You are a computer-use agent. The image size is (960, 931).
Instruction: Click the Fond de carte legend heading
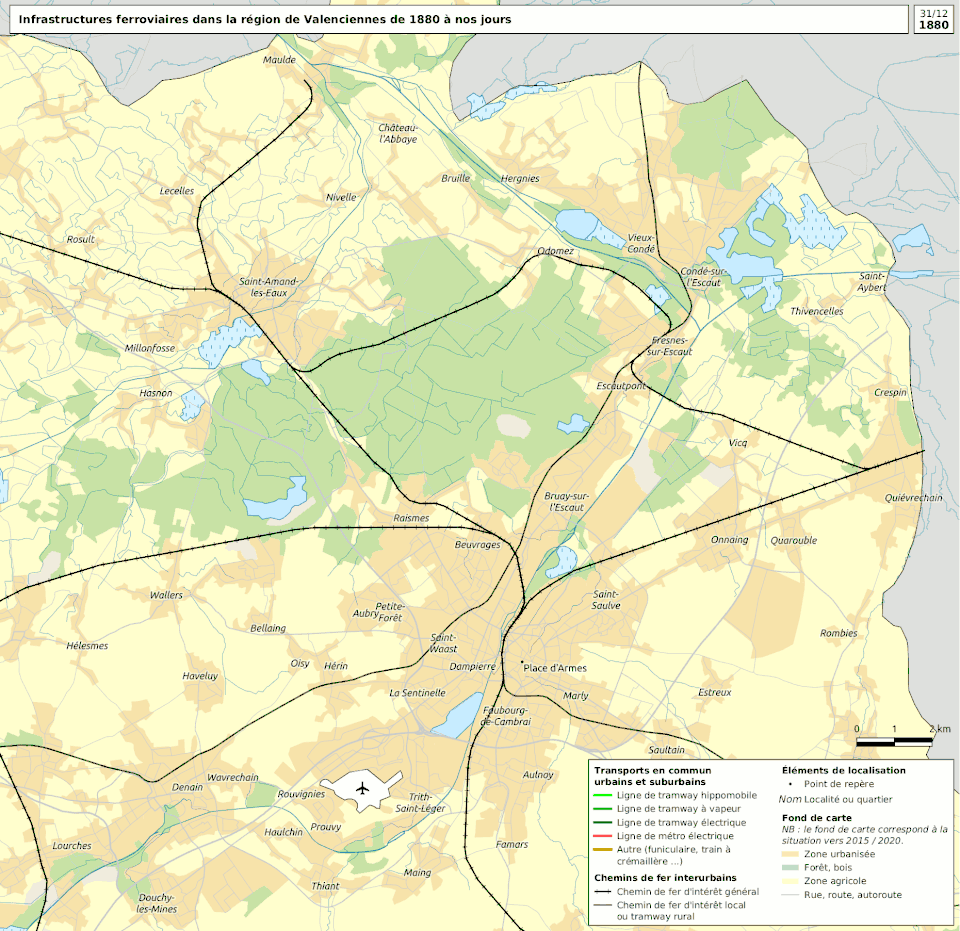coord(816,817)
